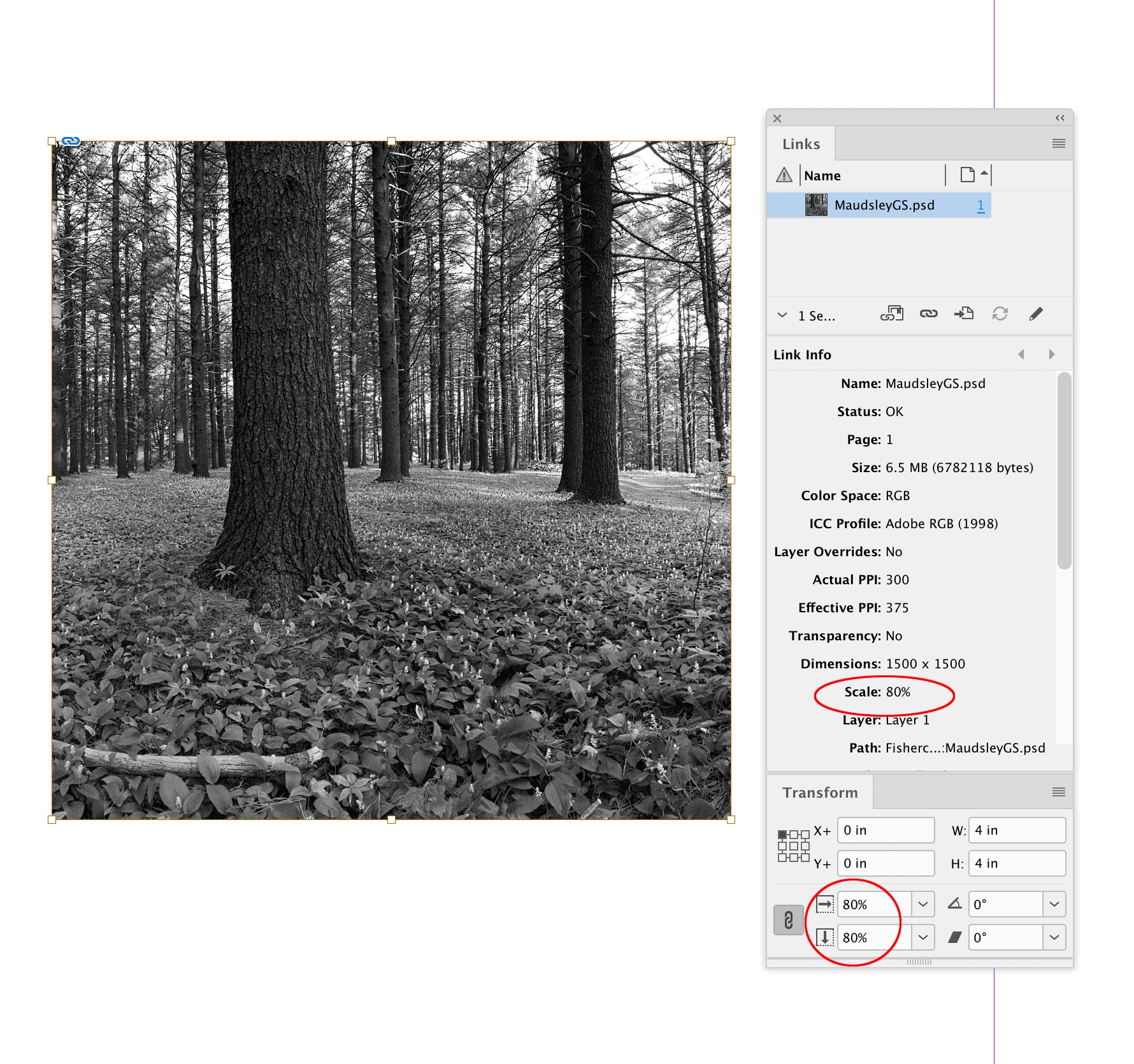Click the X position input field
The width and height of the screenshot is (1134, 1064).
coord(886,830)
